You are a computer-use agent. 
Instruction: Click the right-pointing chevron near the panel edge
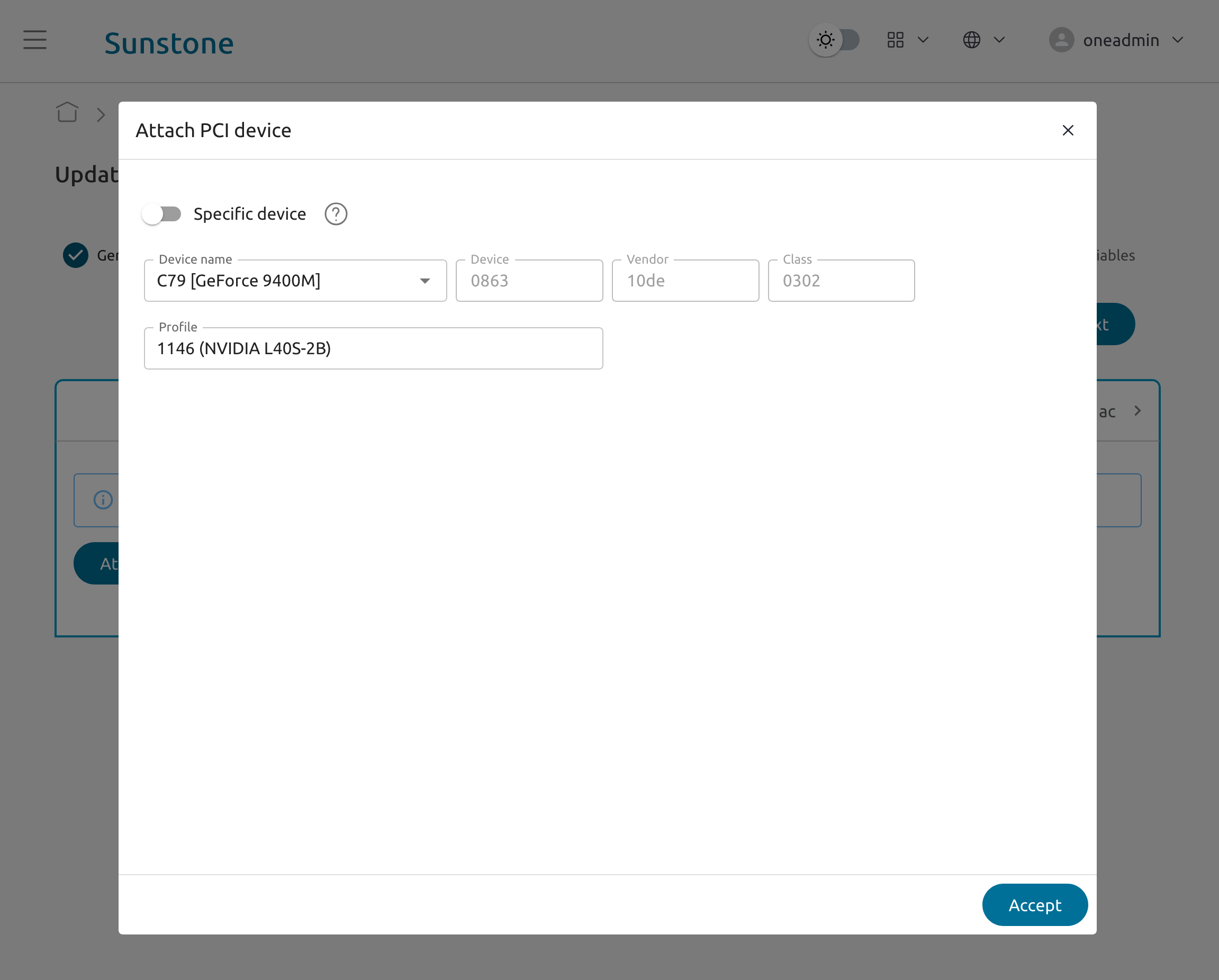coord(1138,411)
